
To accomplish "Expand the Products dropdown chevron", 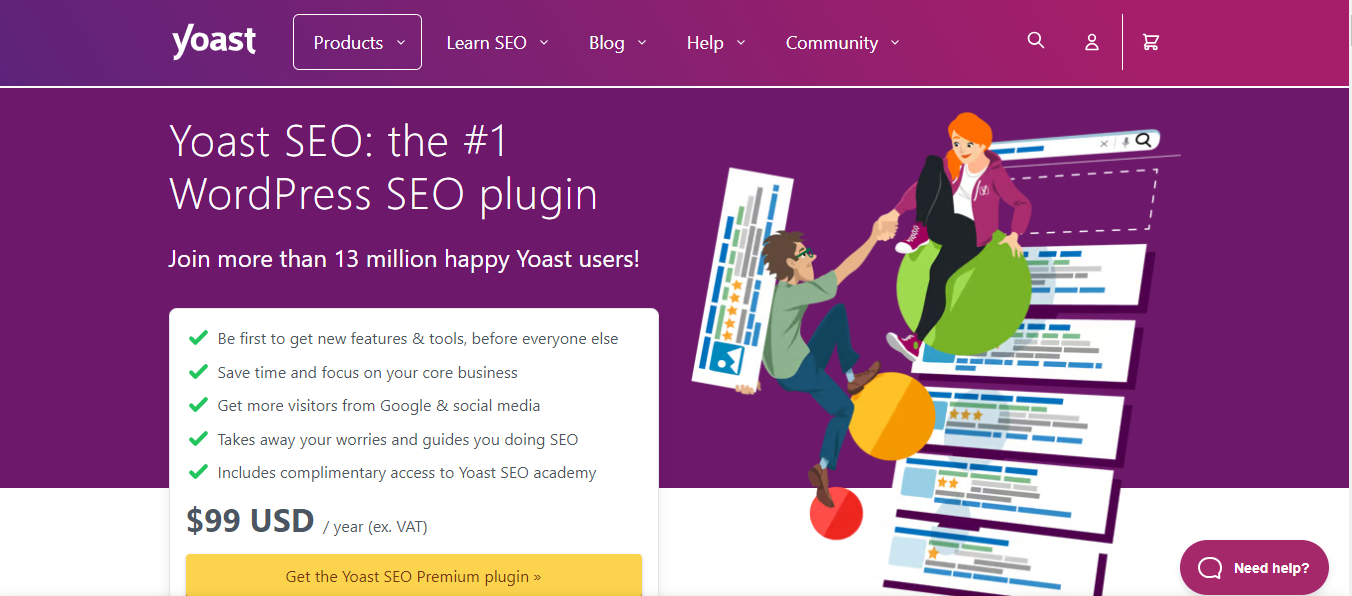I will click(401, 43).
